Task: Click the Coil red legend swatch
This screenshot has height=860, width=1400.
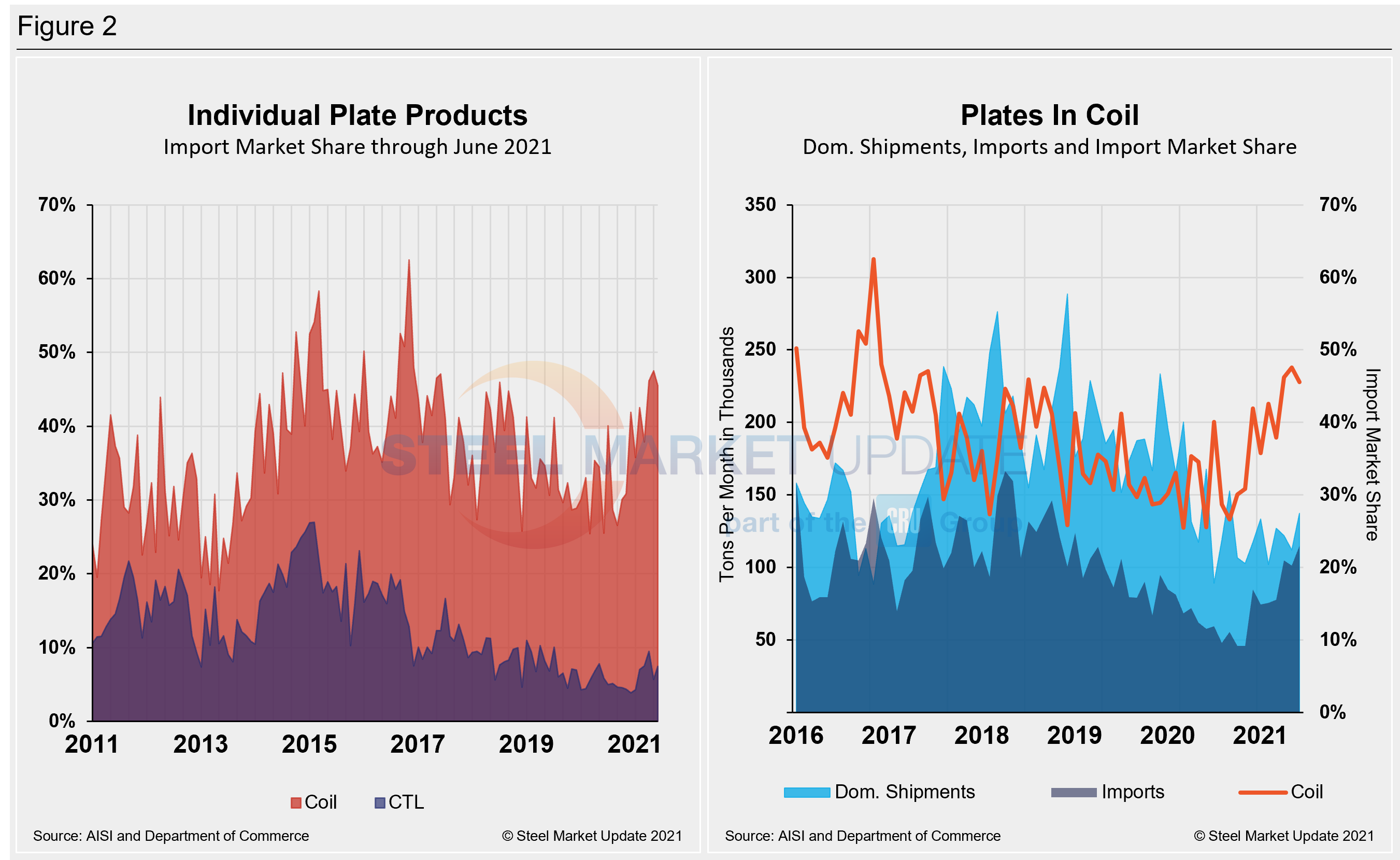Action: coord(295,802)
